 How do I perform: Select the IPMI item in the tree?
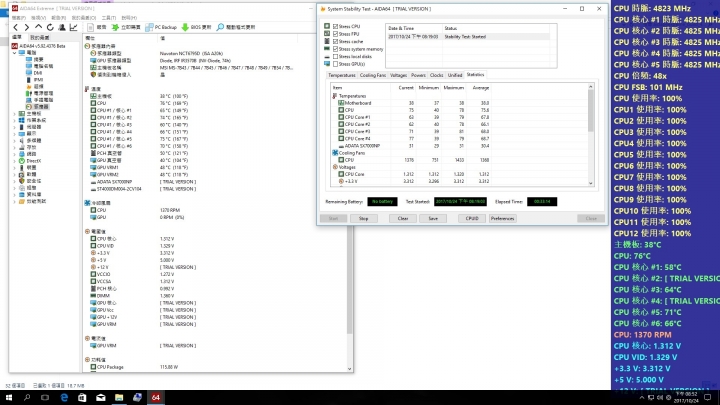tap(34, 79)
